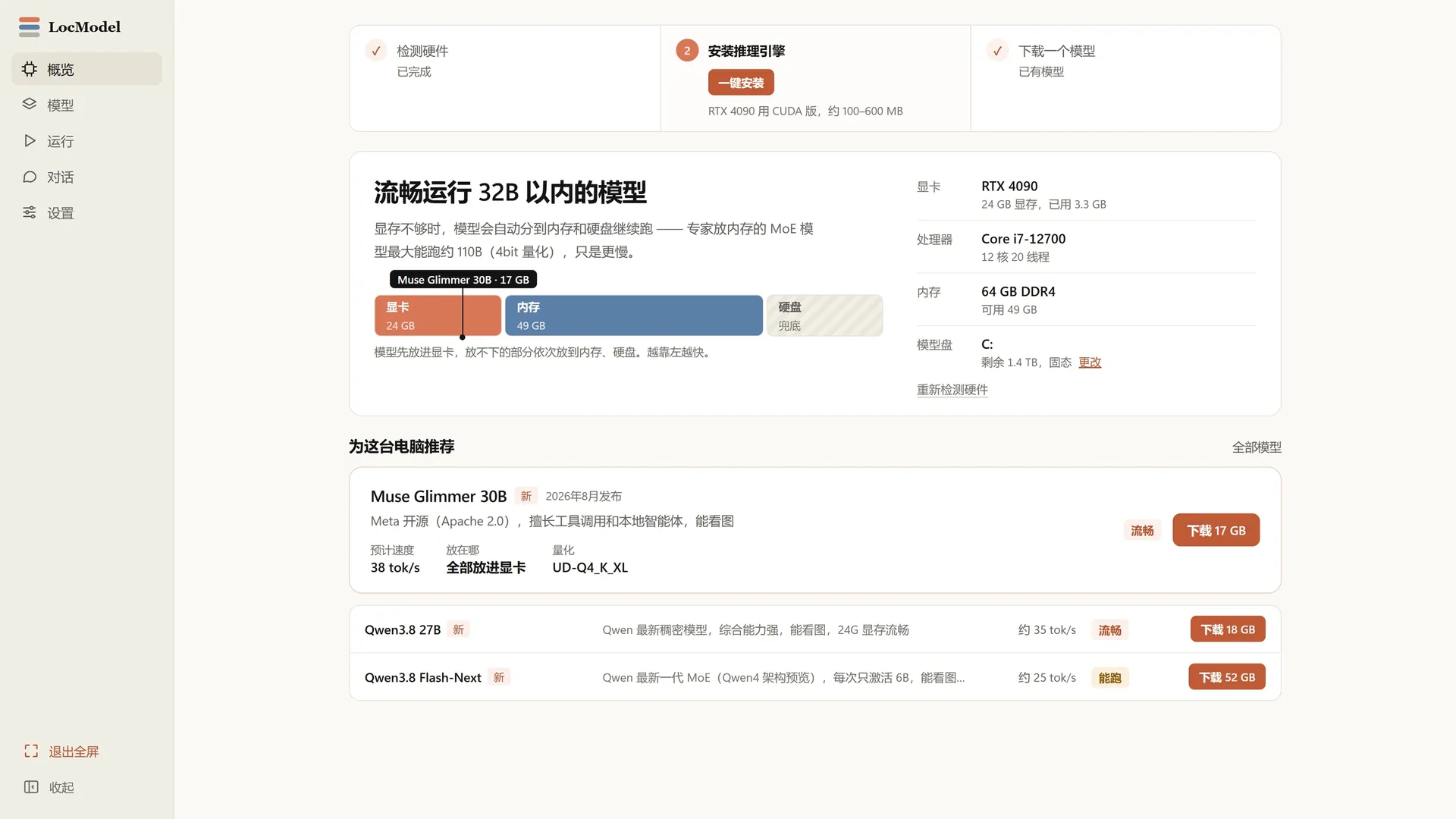
Task: Click the 更改 model disk link
Action: click(1090, 362)
